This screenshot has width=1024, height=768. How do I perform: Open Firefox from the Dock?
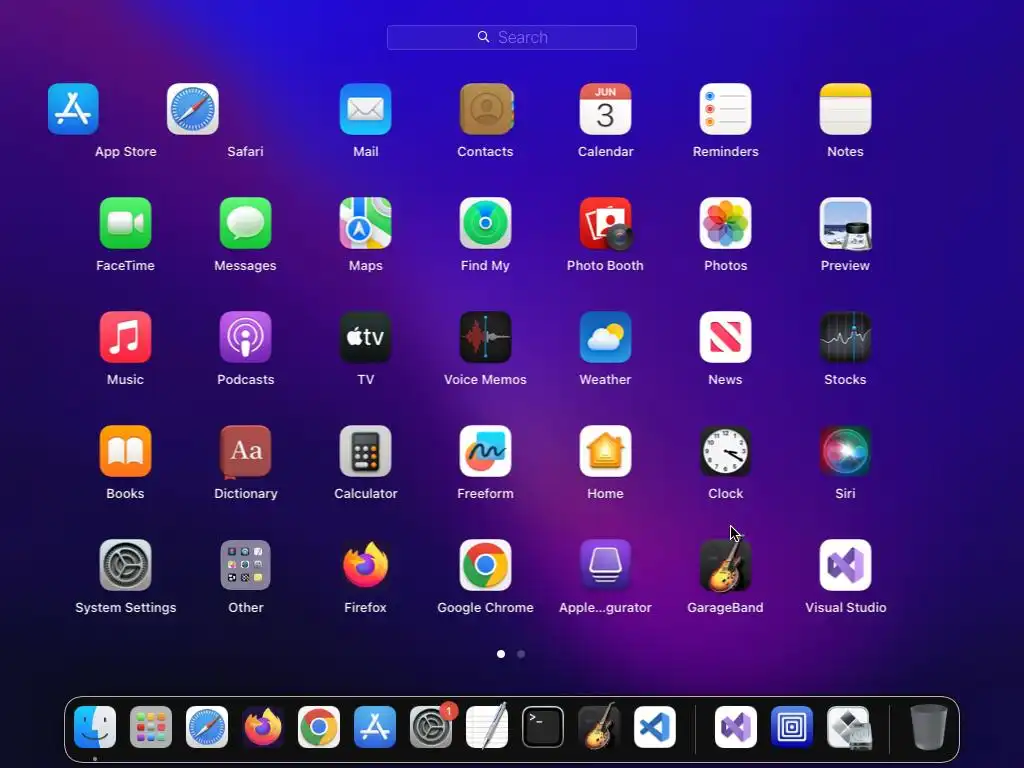(263, 727)
